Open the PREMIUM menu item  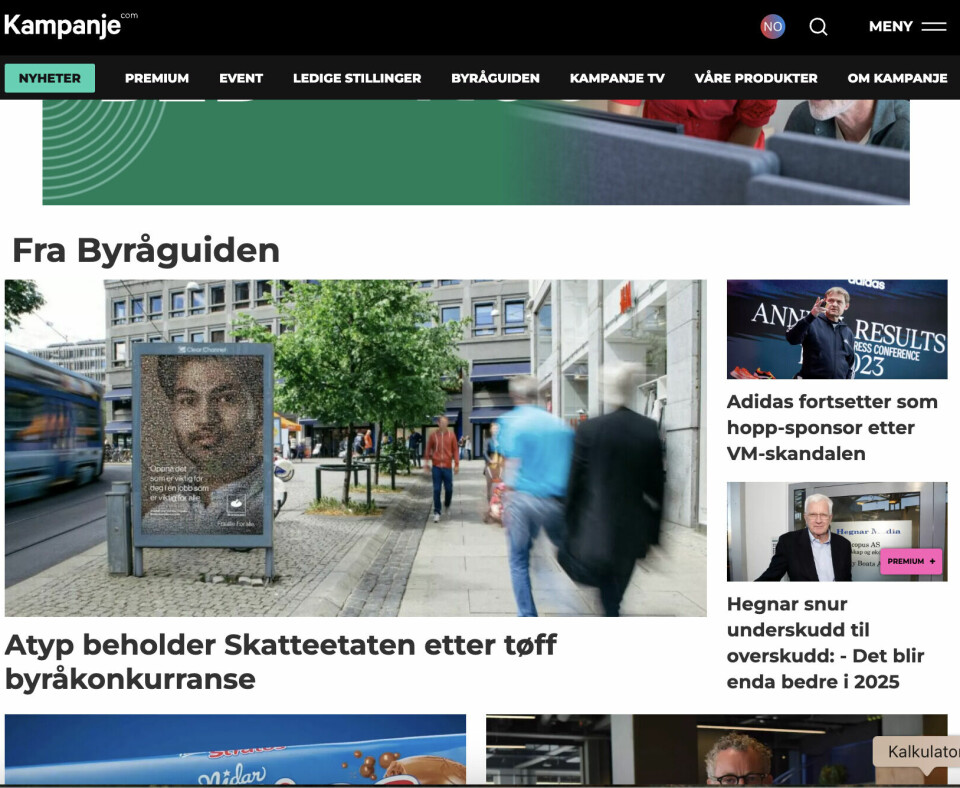[x=157, y=78]
